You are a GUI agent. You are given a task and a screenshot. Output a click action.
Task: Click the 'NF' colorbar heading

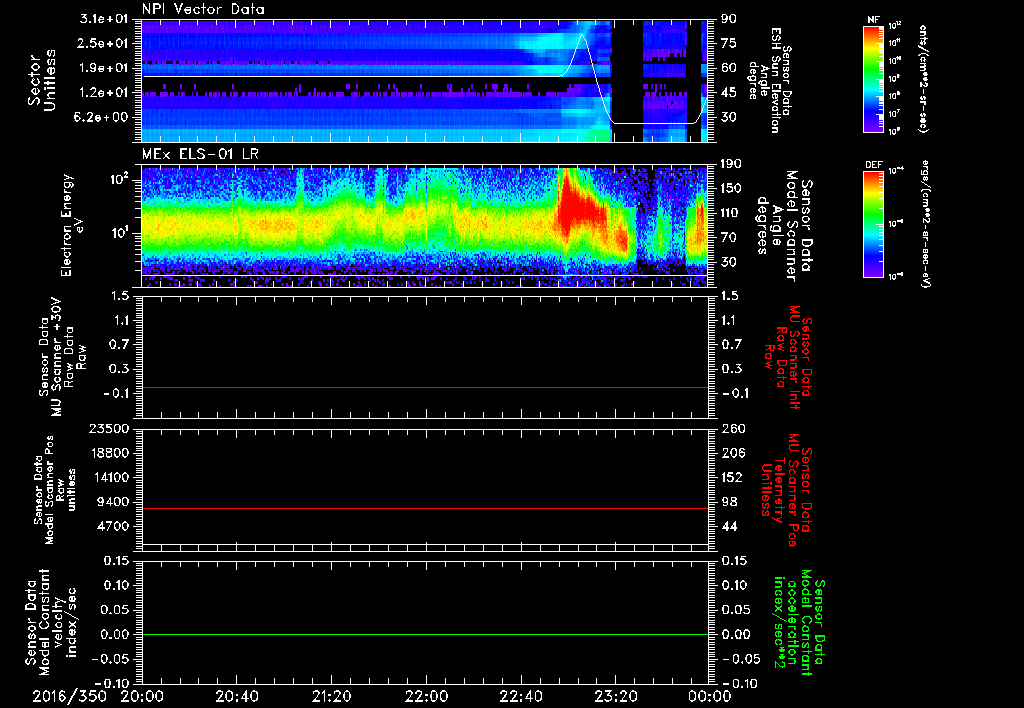coord(873,20)
